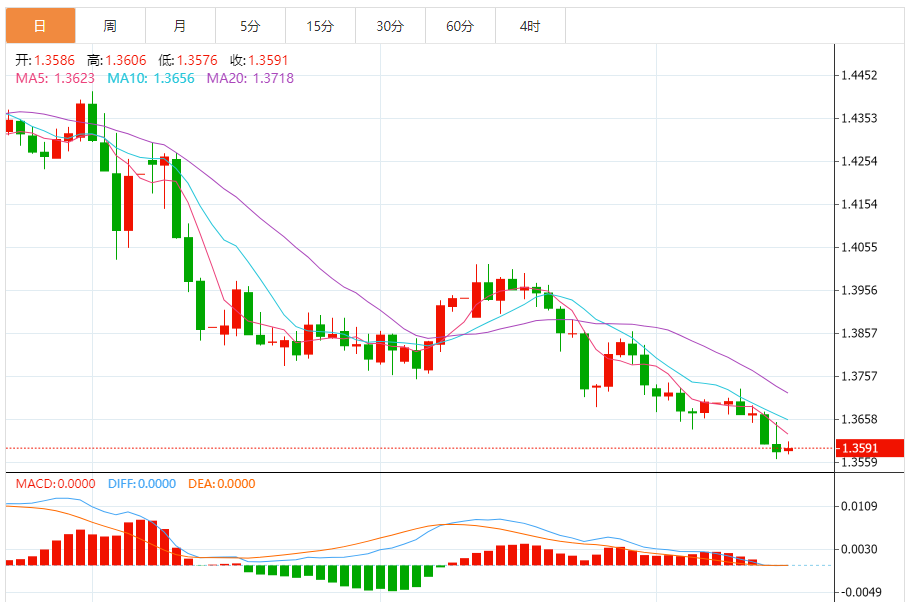908x602 pixels.
Task: Open the 4时 timeframe tab
Action: click(530, 26)
